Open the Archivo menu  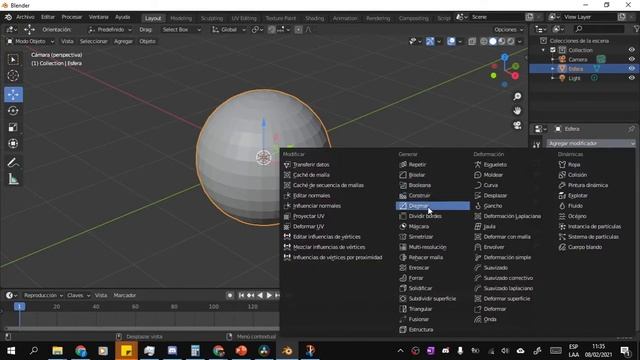click(25, 17)
